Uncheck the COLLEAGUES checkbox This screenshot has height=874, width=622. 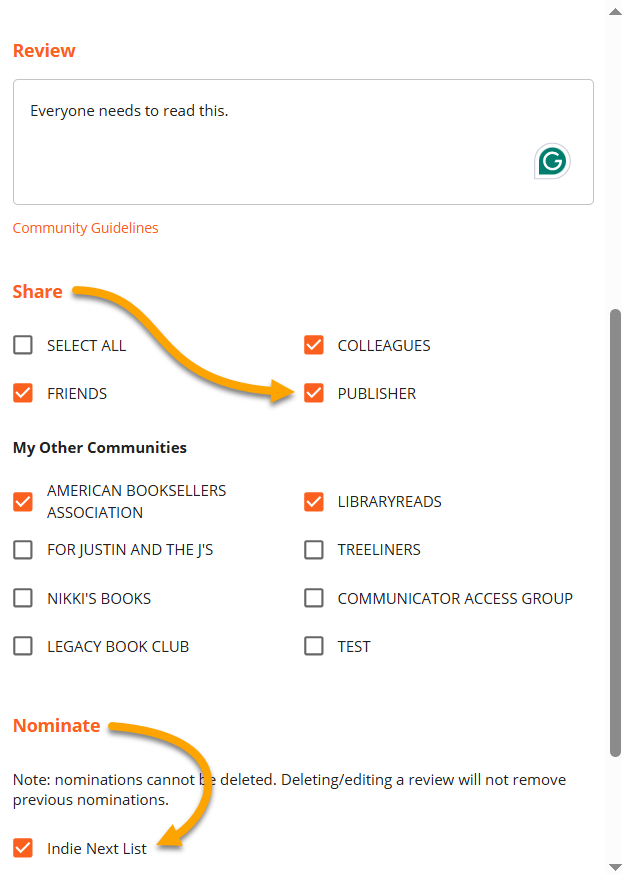tap(314, 346)
